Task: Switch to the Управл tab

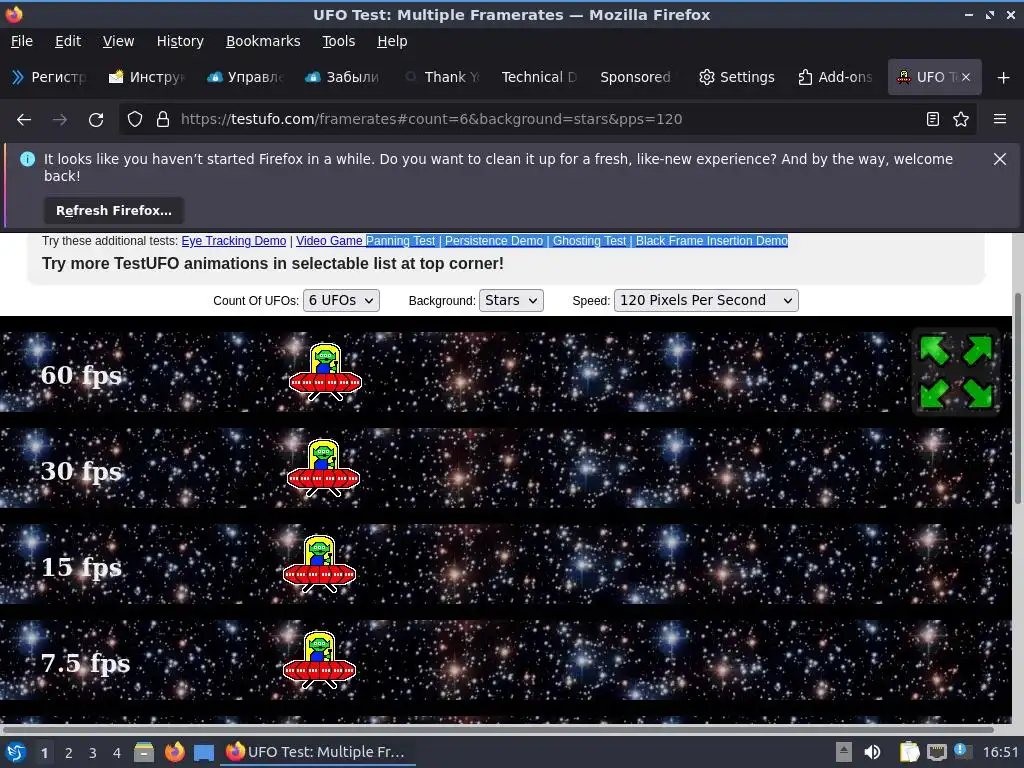Action: pos(245,77)
